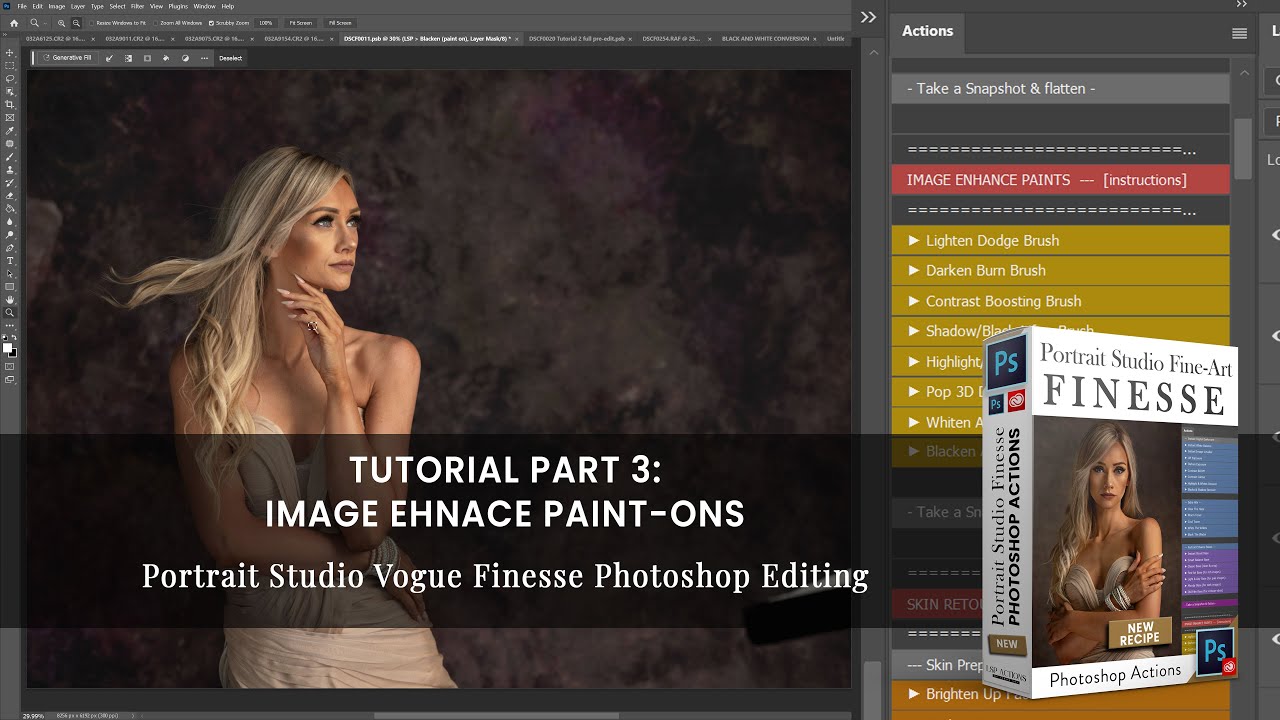Screen dimensions: 1280x720
Task: Expand the Whiten action row
Action: 913,422
